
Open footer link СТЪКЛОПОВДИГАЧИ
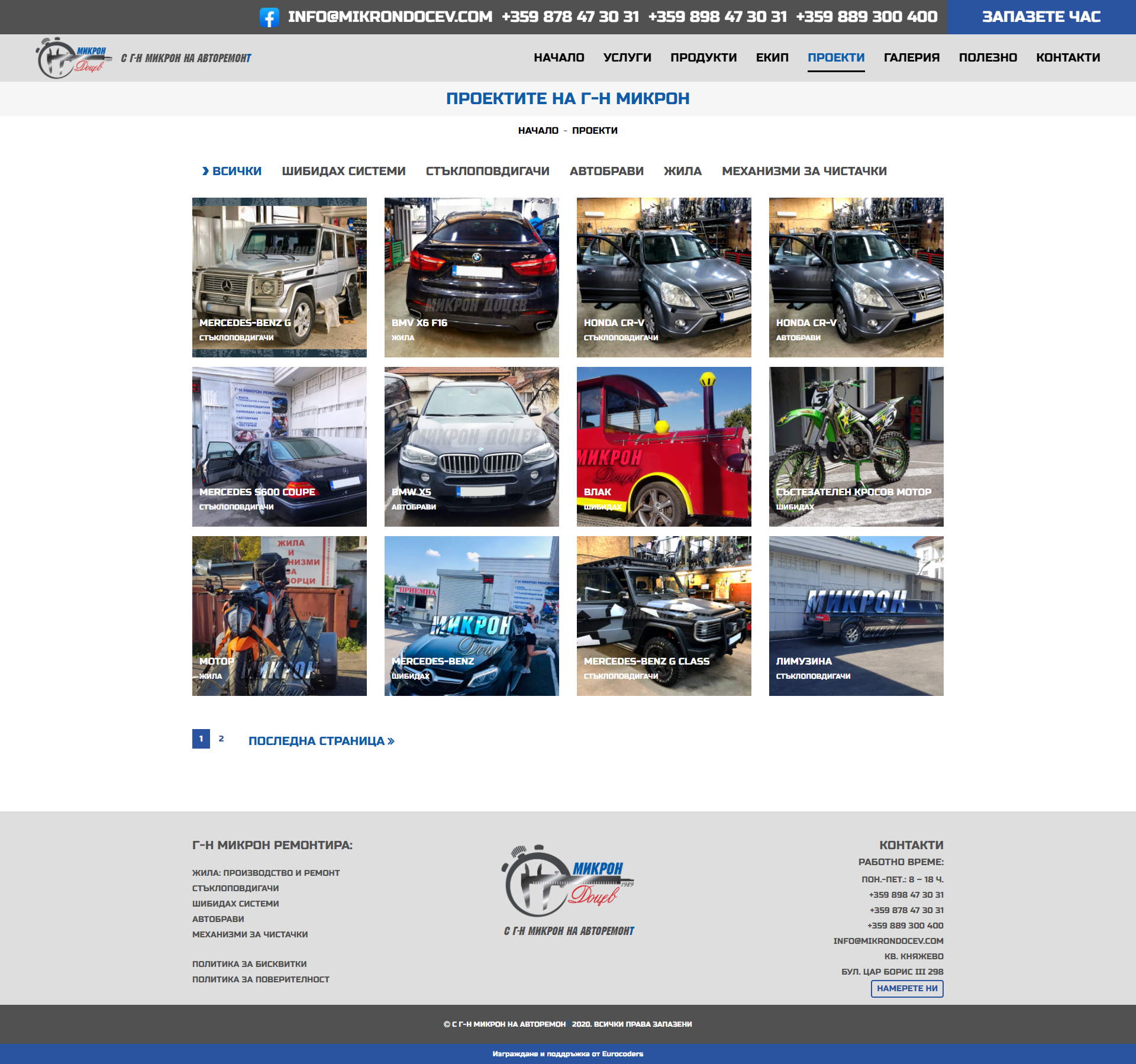coord(235,888)
